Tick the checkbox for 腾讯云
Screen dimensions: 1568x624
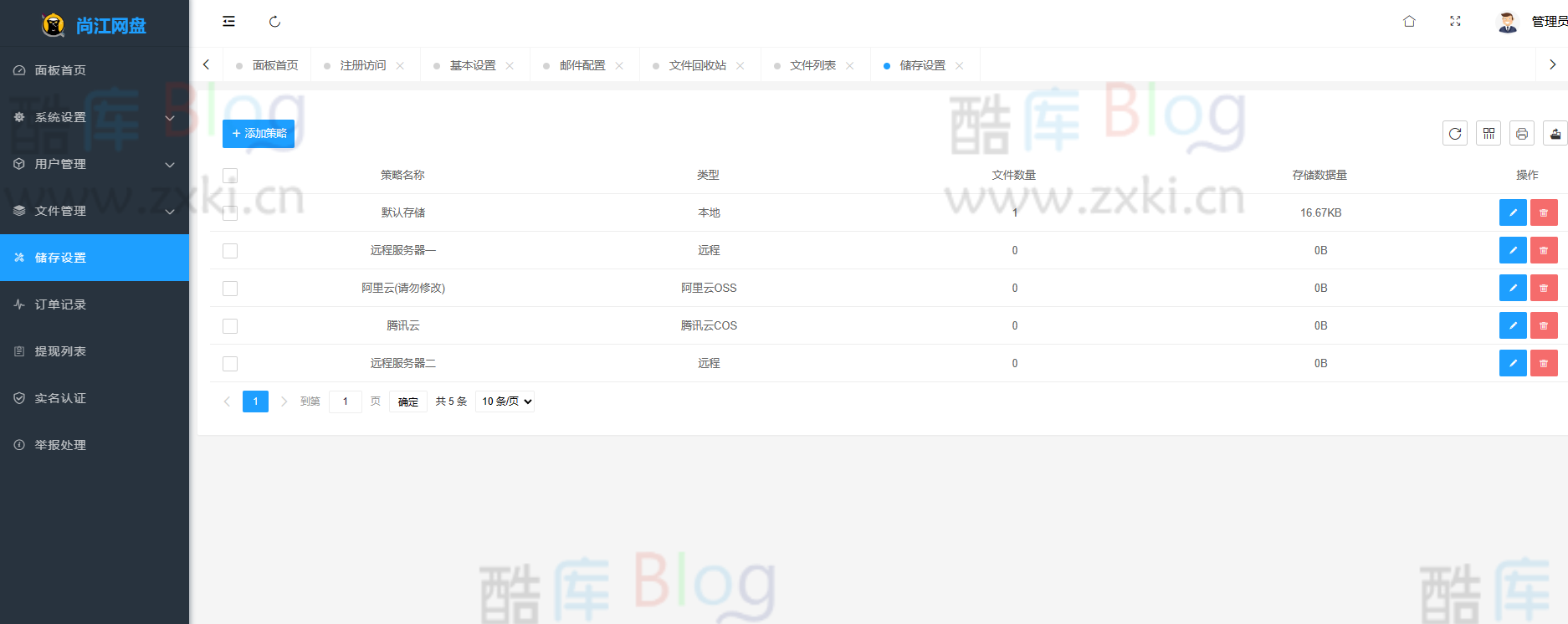click(230, 326)
